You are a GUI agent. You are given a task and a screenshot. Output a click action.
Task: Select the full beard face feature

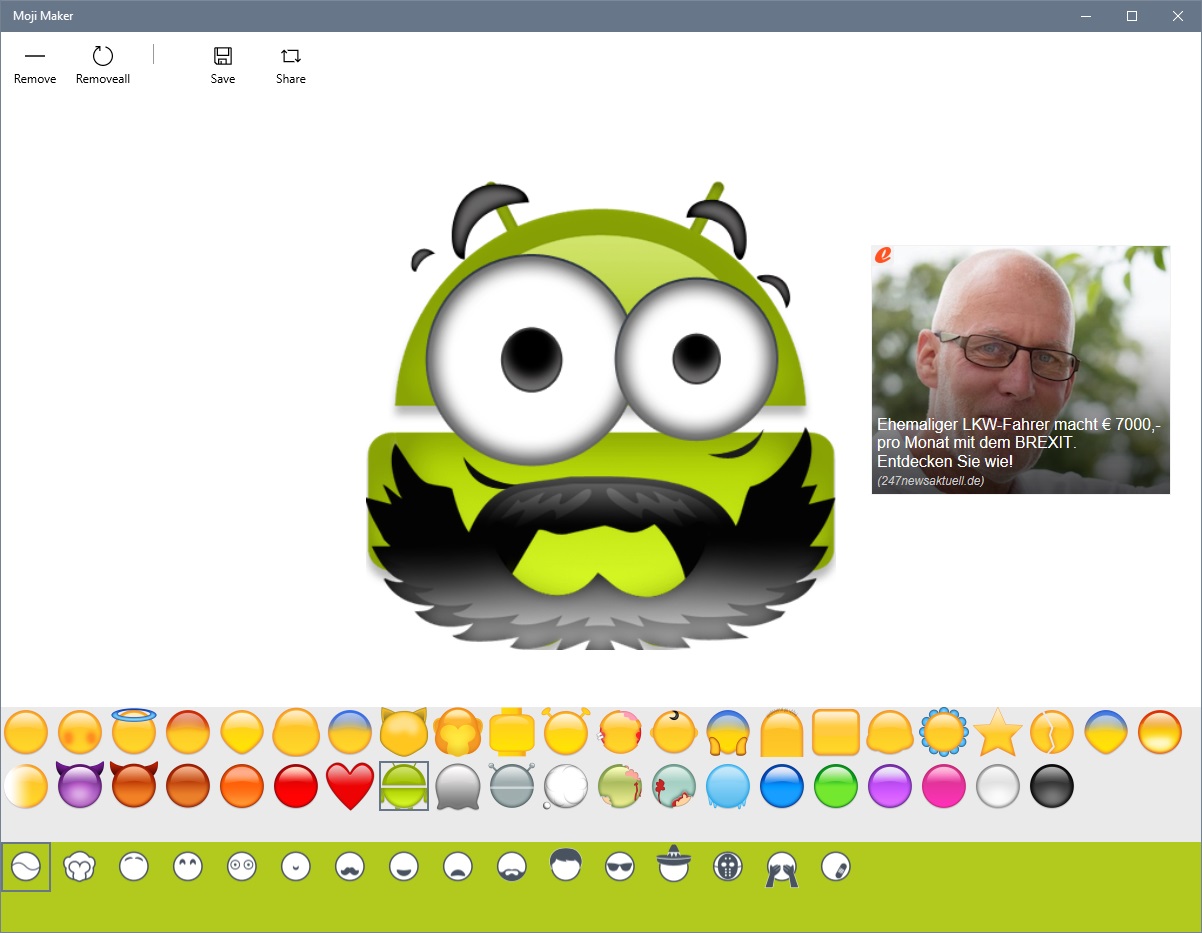click(511, 867)
